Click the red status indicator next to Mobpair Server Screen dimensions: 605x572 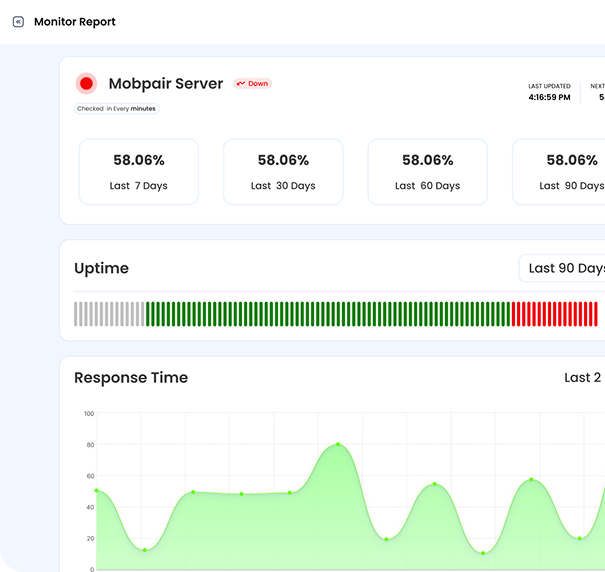pyautogui.click(x=86, y=83)
